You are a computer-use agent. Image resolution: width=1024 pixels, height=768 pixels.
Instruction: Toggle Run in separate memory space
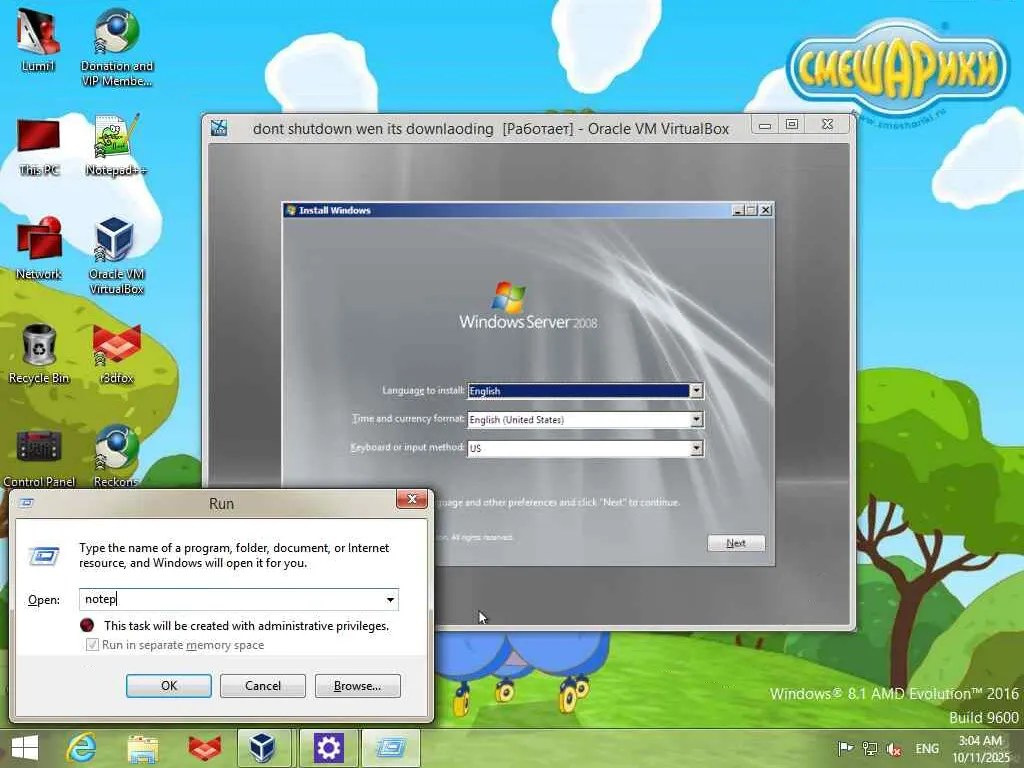click(x=92, y=645)
